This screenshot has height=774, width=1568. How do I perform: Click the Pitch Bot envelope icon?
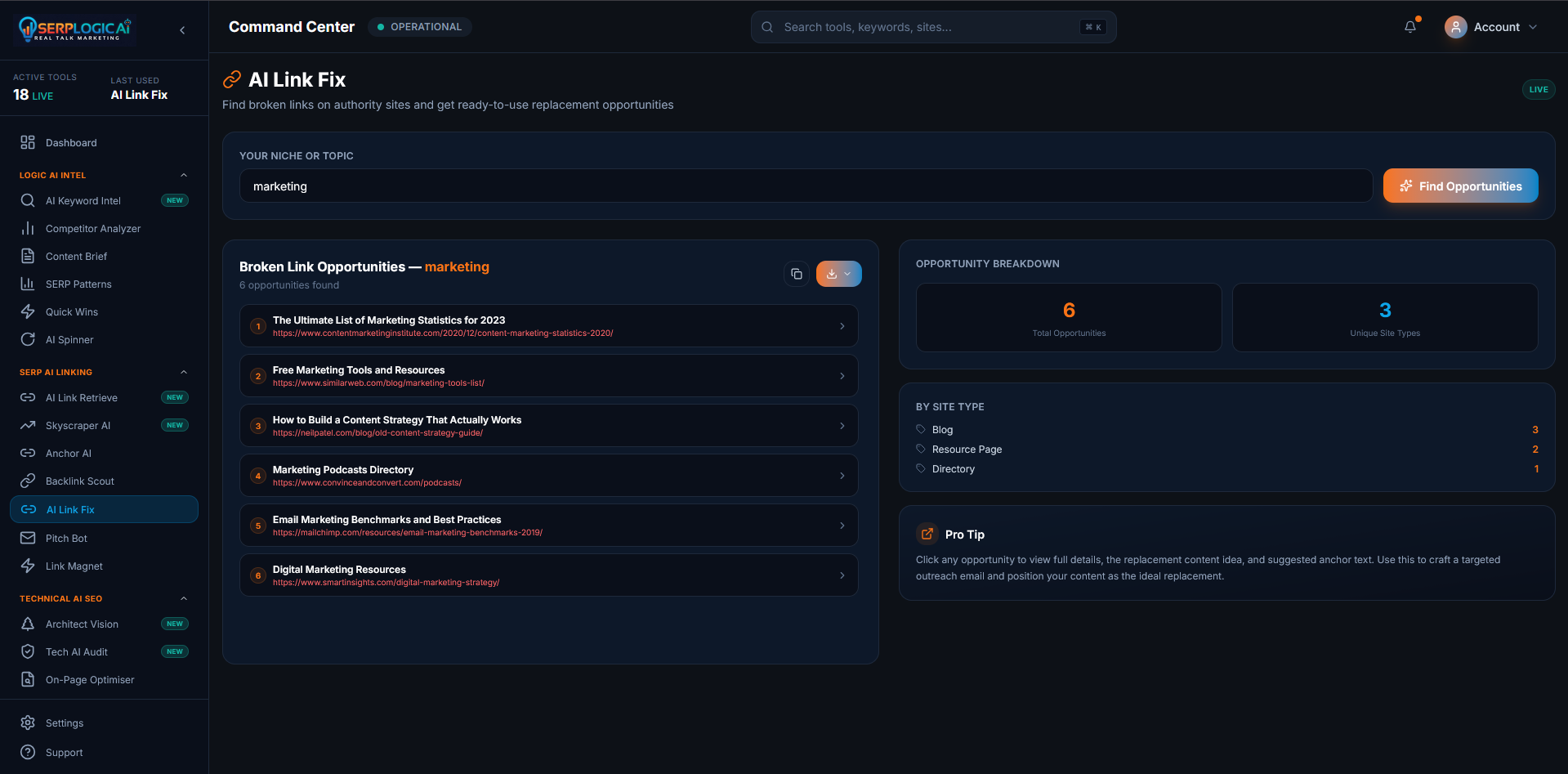click(x=28, y=538)
